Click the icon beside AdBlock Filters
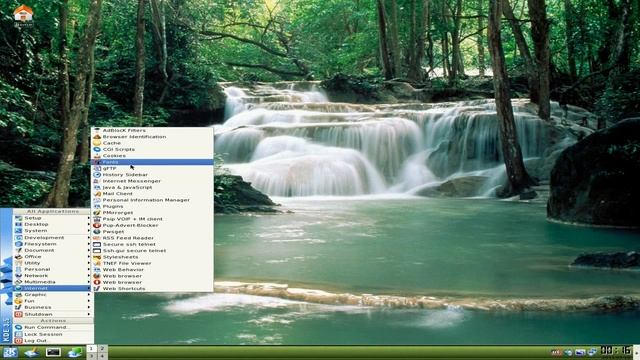 tap(97, 131)
